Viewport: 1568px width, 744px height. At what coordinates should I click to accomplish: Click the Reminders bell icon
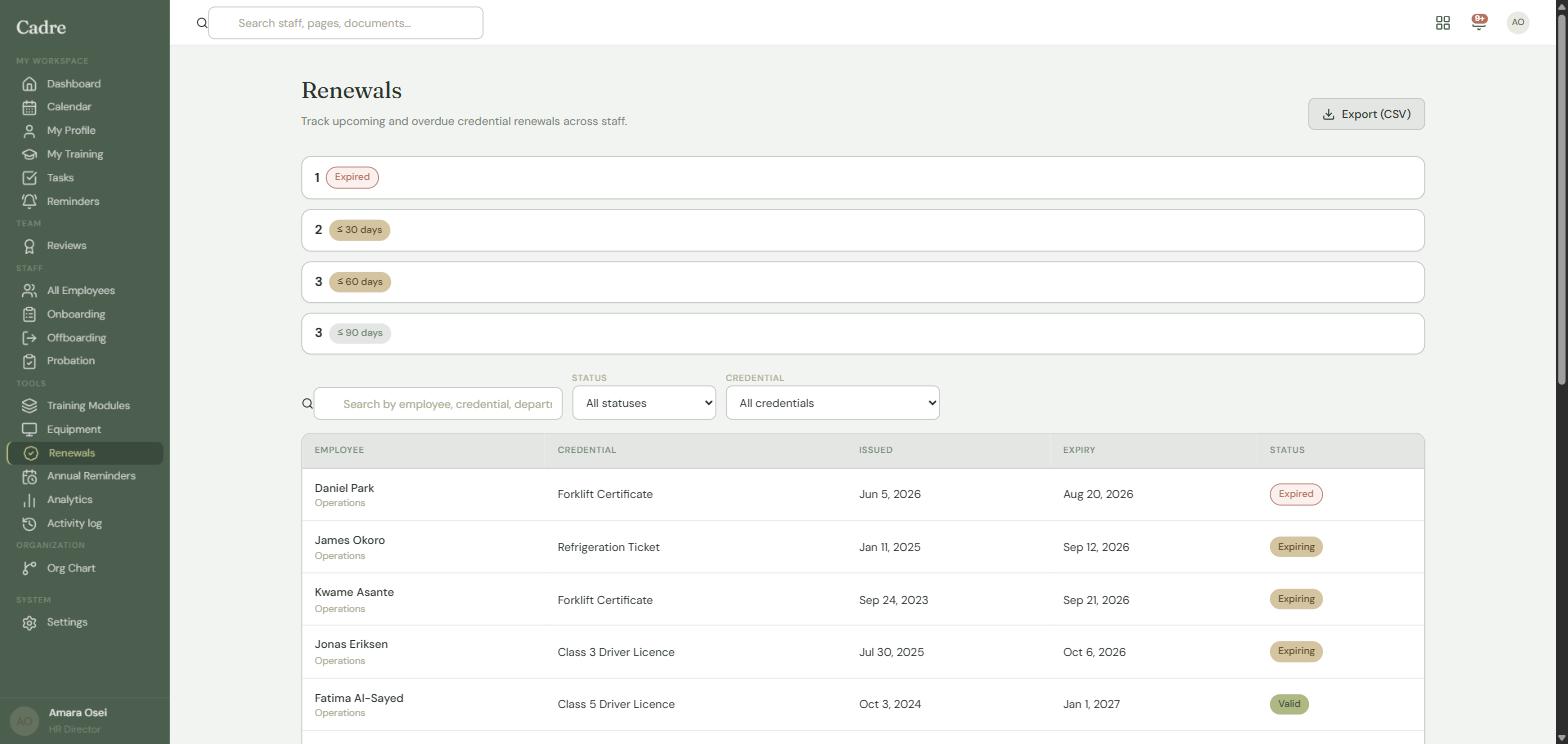point(29,201)
